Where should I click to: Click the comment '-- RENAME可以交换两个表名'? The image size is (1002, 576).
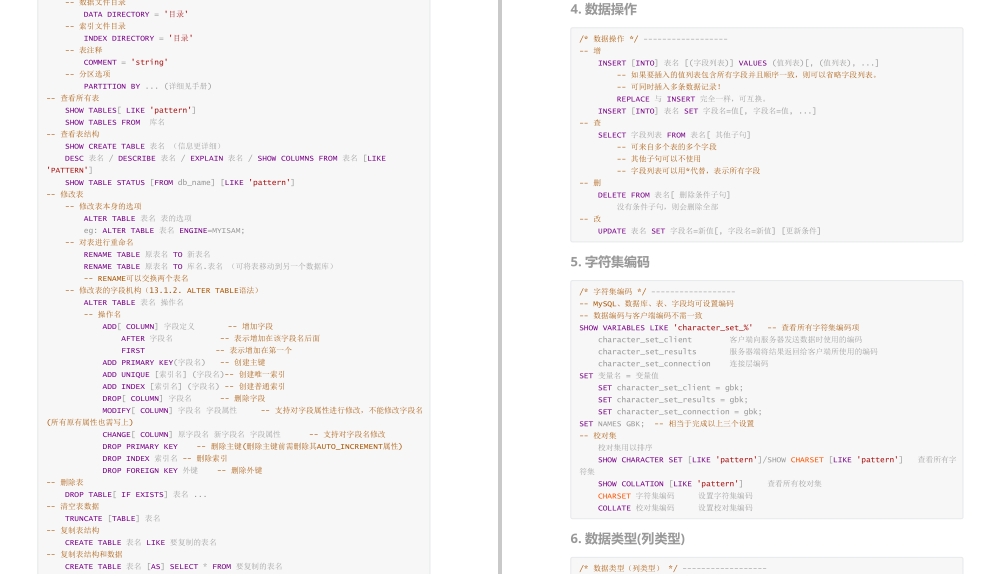click(x=135, y=279)
